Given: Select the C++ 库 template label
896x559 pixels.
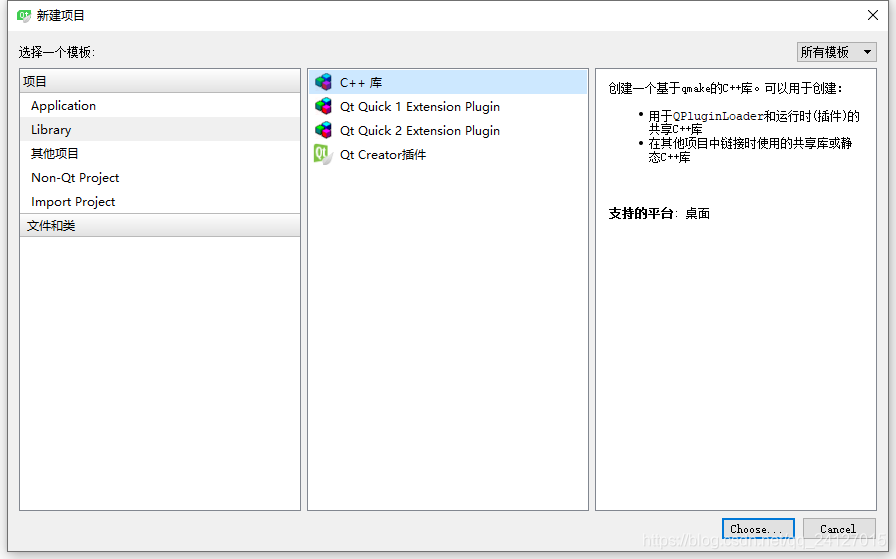Looking at the screenshot, I should click(361, 83).
